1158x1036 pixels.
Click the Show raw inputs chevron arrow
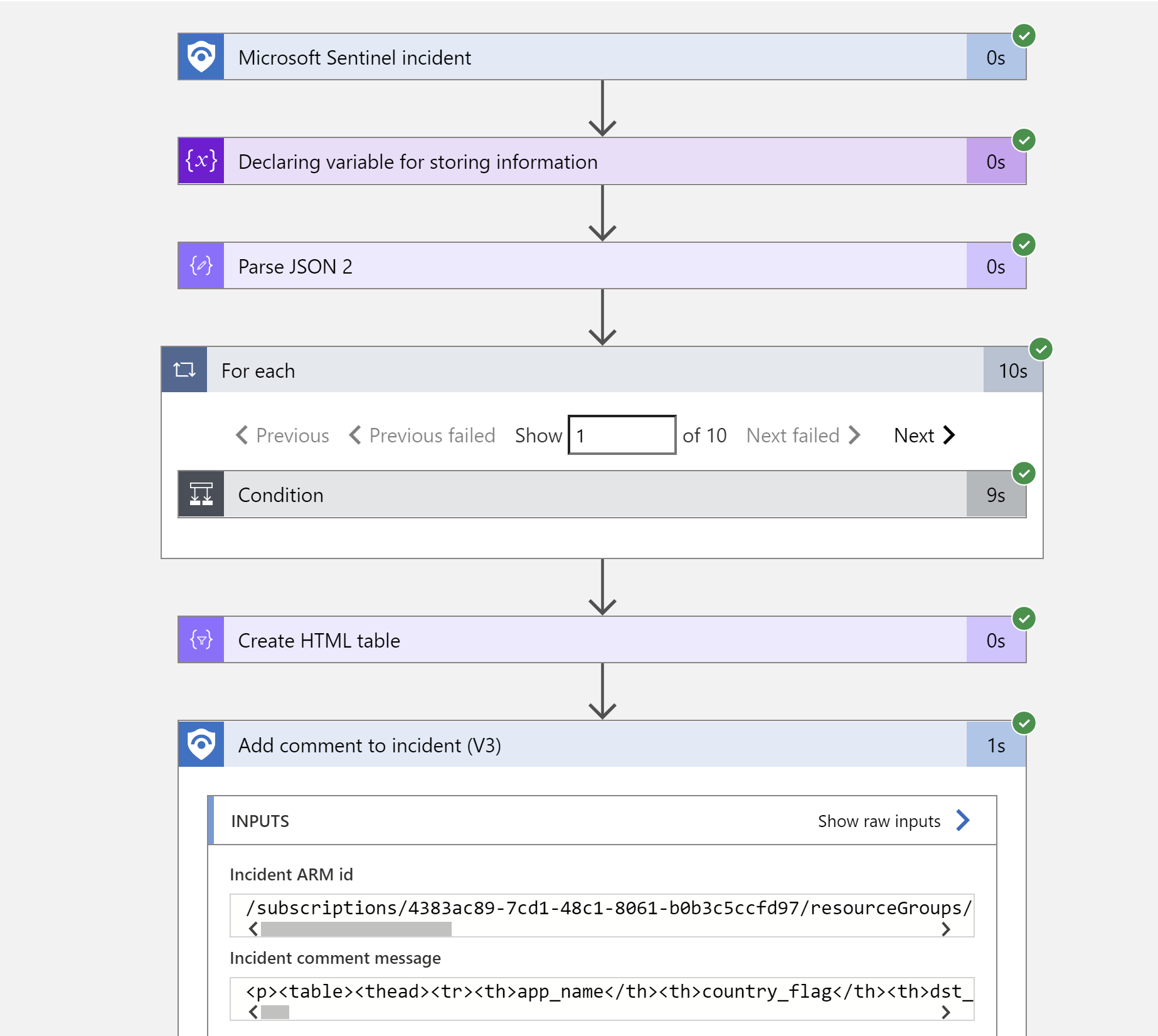click(x=963, y=820)
